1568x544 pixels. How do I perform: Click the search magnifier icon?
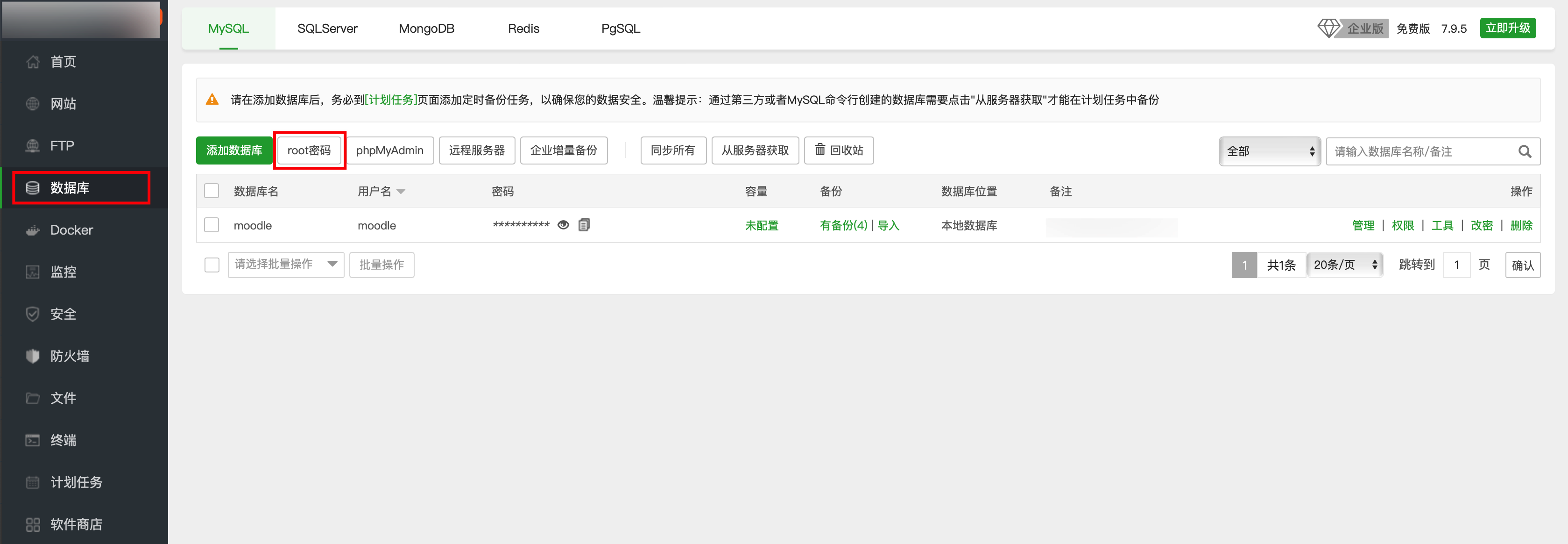point(1524,152)
